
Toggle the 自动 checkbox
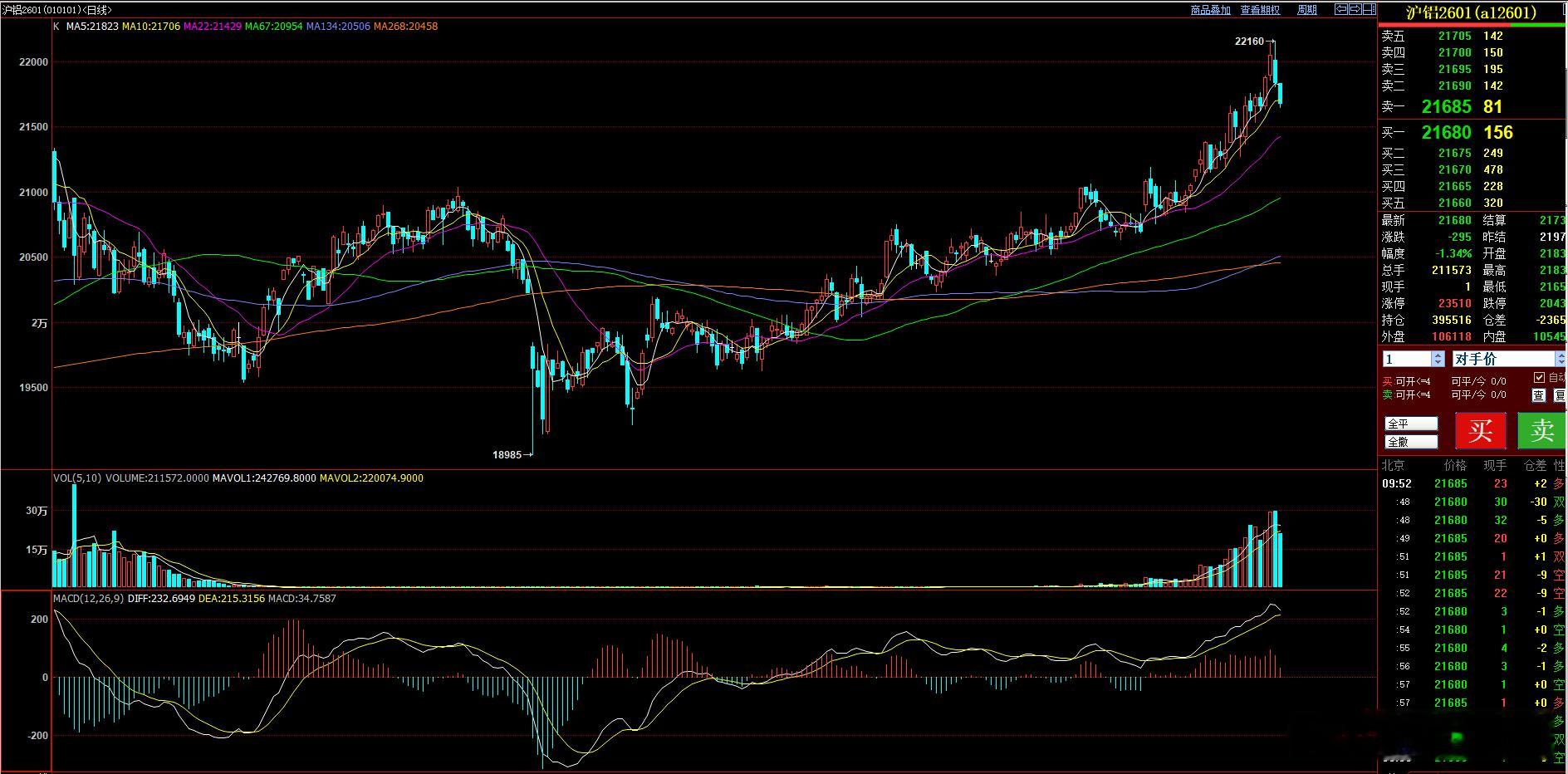[1540, 378]
